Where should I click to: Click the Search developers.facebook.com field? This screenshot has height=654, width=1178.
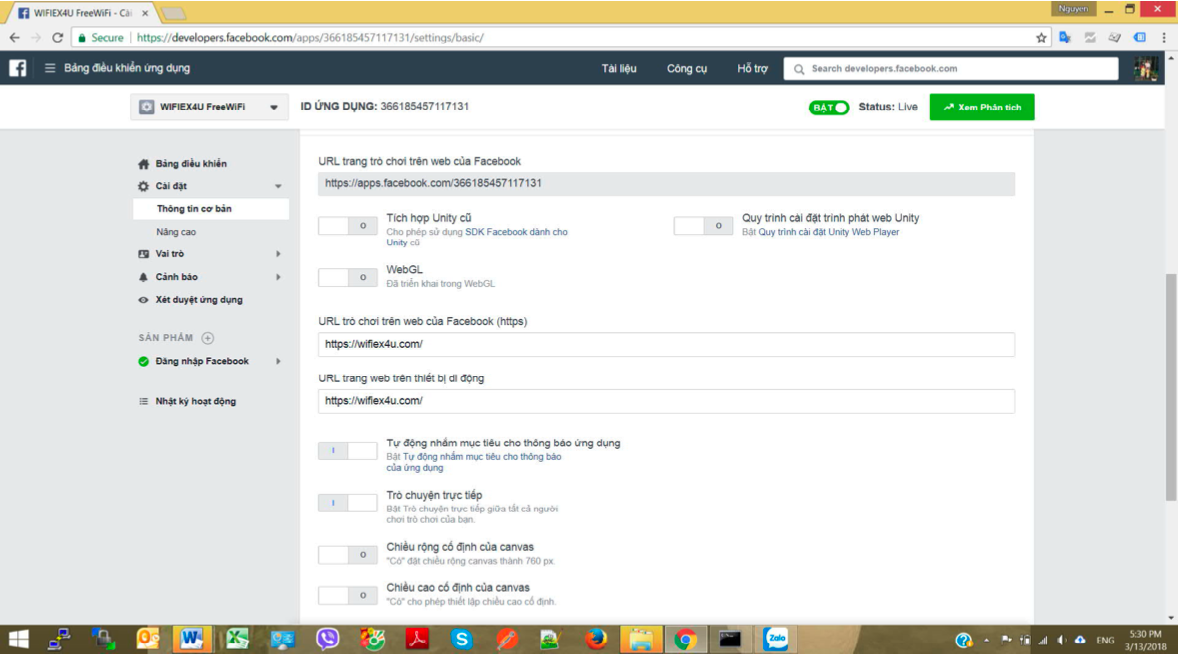click(x=951, y=68)
